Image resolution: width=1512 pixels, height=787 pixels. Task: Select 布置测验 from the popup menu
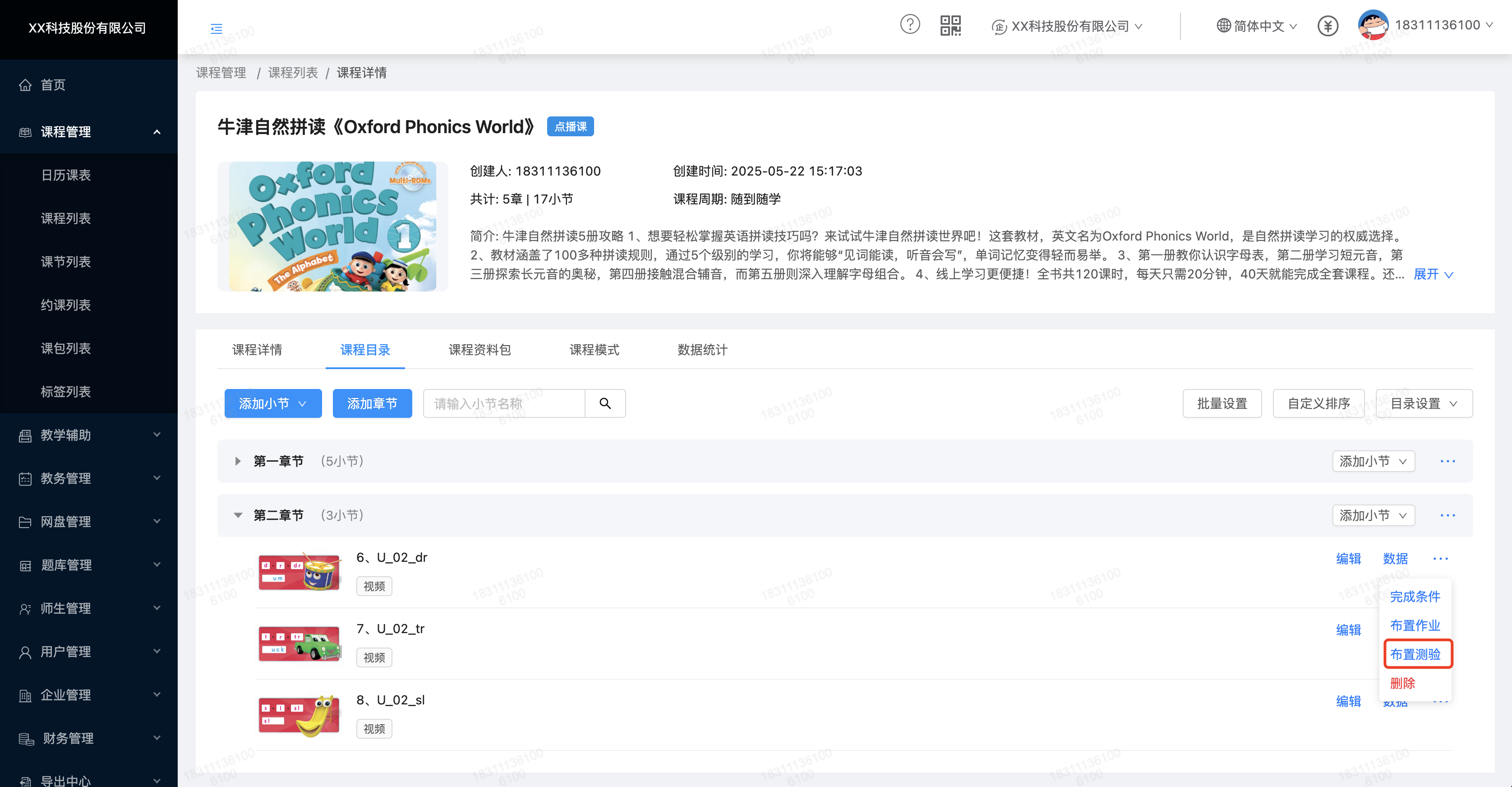1415,654
